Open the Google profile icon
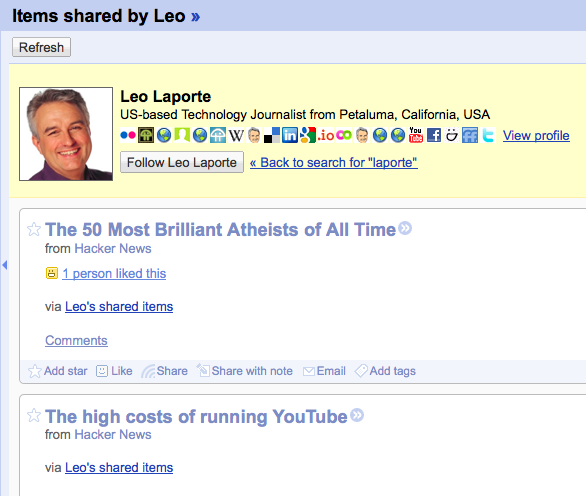The width and height of the screenshot is (586, 496). click(308, 135)
